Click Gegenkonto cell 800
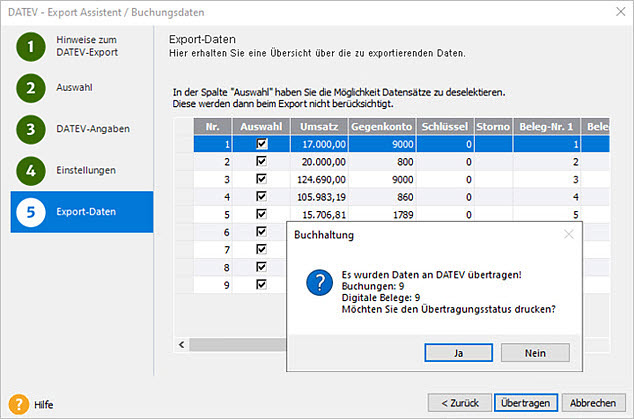 382,162
